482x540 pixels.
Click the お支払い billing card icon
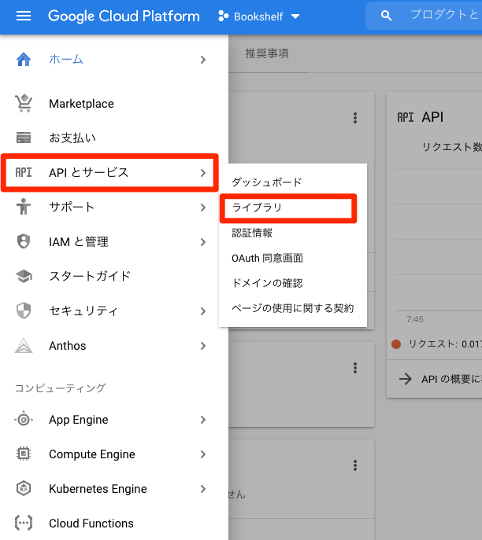(23, 137)
